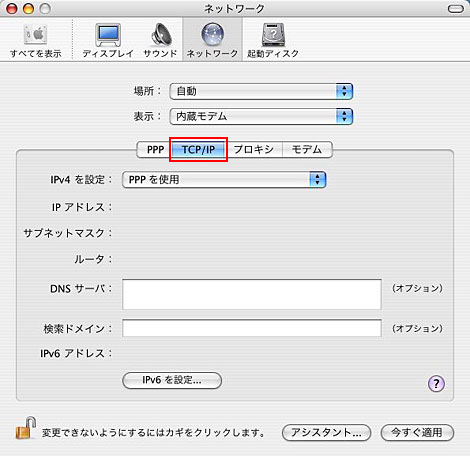Image resolution: width=470 pixels, height=456 pixels.
Task: Select the ネットワーク toolbar icon
Action: click(212, 40)
